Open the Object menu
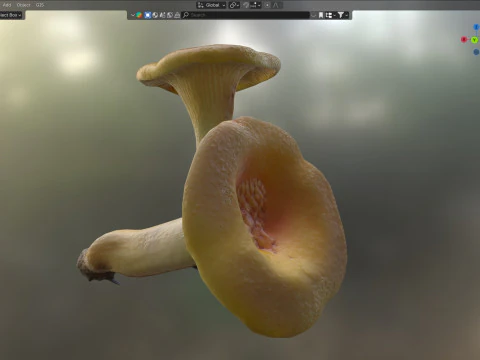The image size is (480, 360). (x=23, y=5)
